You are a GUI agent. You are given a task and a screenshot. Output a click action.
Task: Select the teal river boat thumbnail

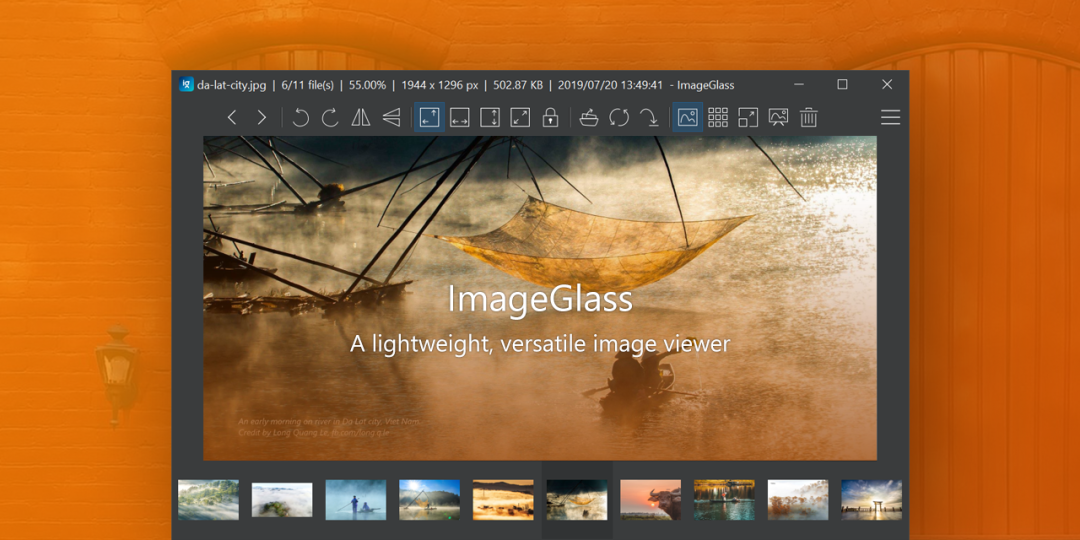point(725,500)
